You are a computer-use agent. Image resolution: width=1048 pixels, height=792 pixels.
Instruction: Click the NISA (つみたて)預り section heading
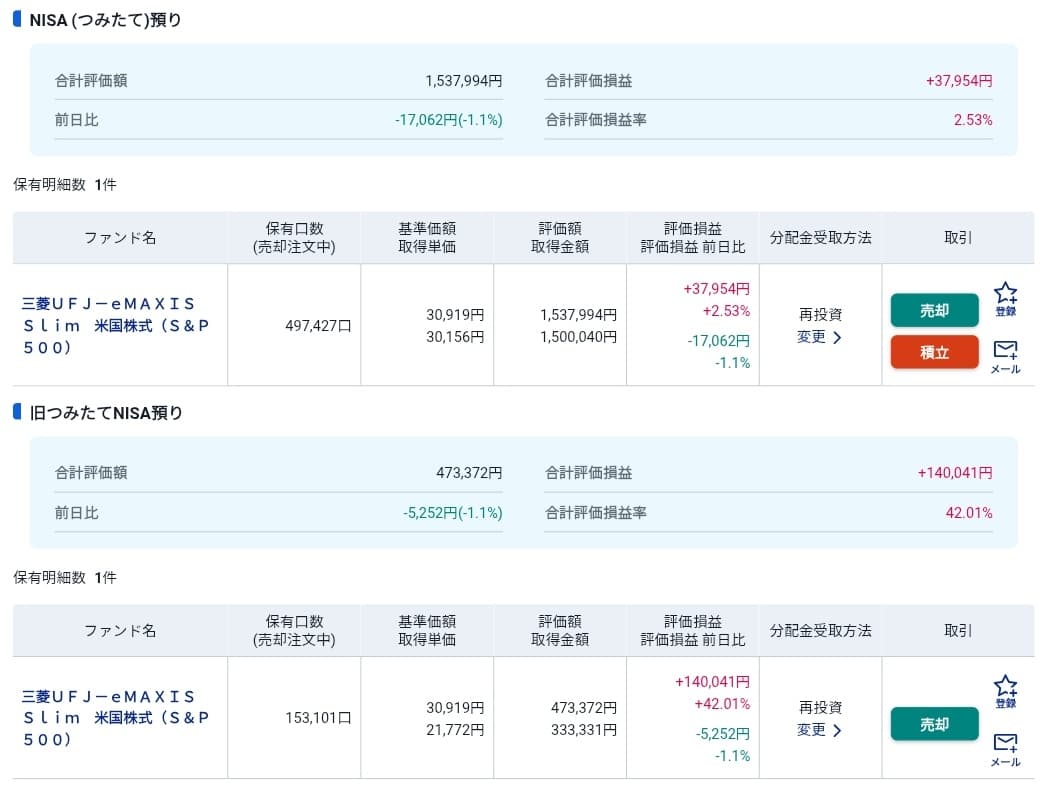click(x=105, y=20)
